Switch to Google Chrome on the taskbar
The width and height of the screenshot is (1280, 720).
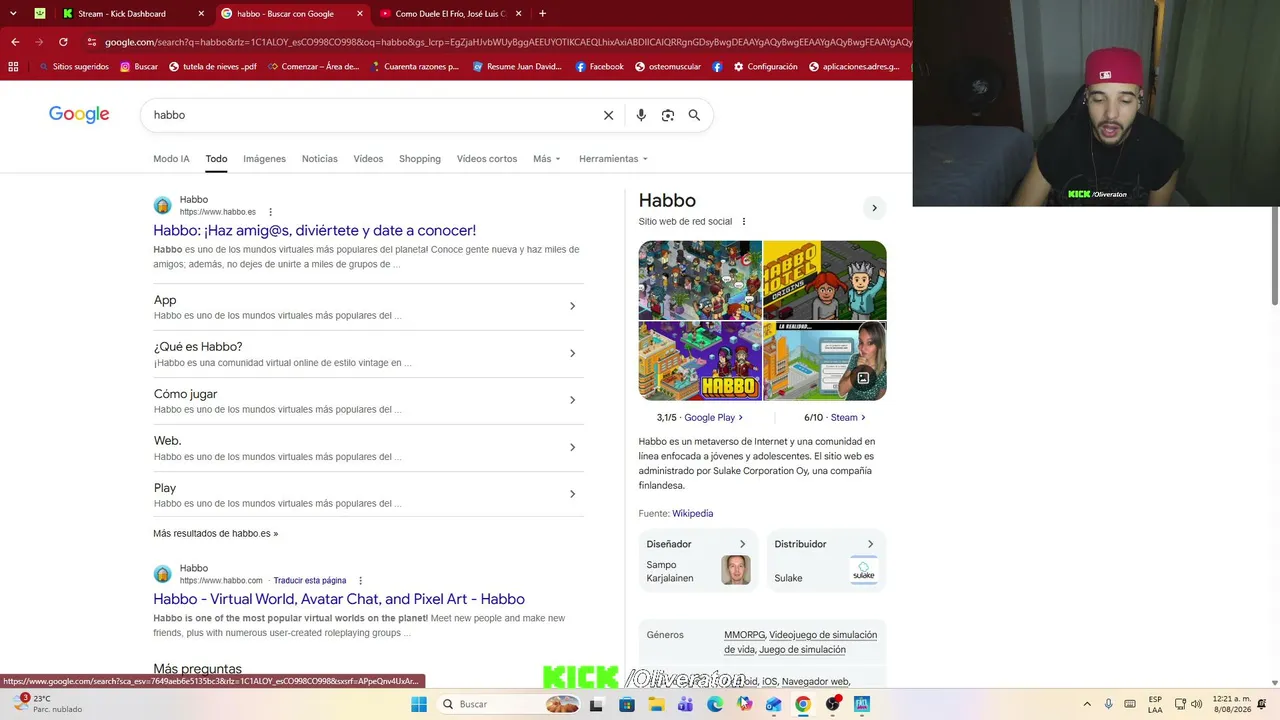(803, 704)
